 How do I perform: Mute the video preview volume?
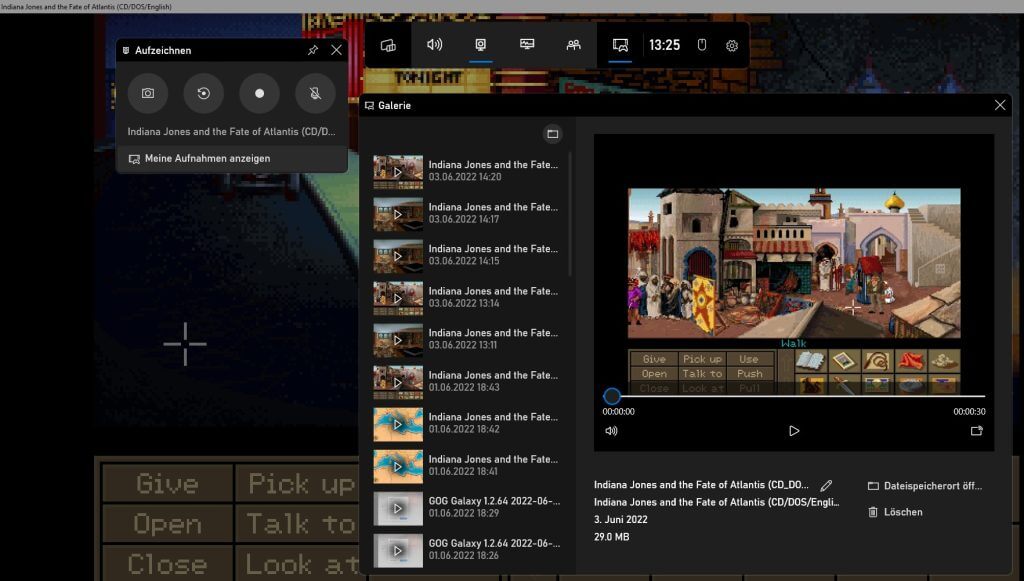click(x=611, y=431)
